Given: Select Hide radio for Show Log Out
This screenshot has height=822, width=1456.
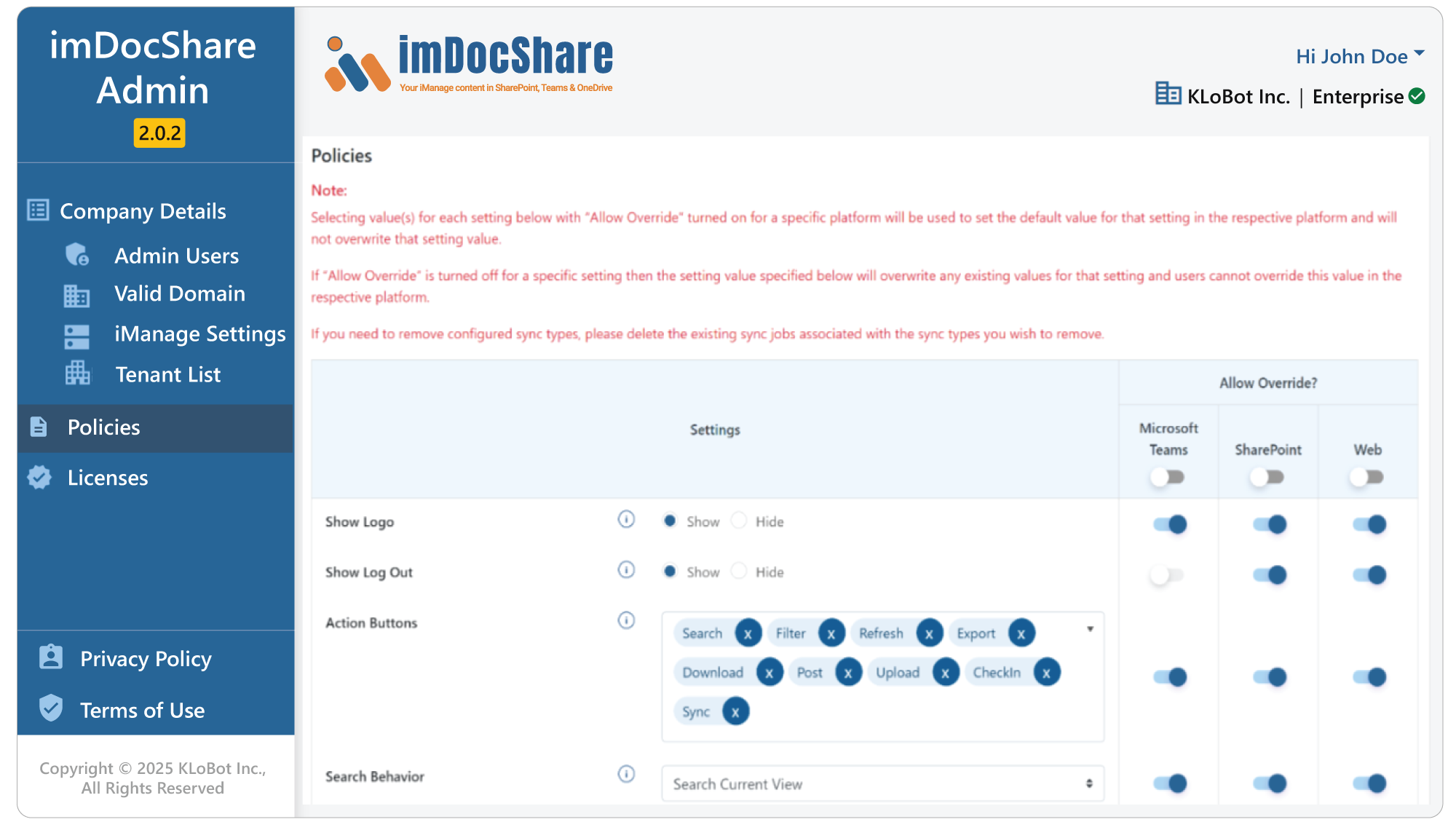Looking at the screenshot, I should 739,571.
